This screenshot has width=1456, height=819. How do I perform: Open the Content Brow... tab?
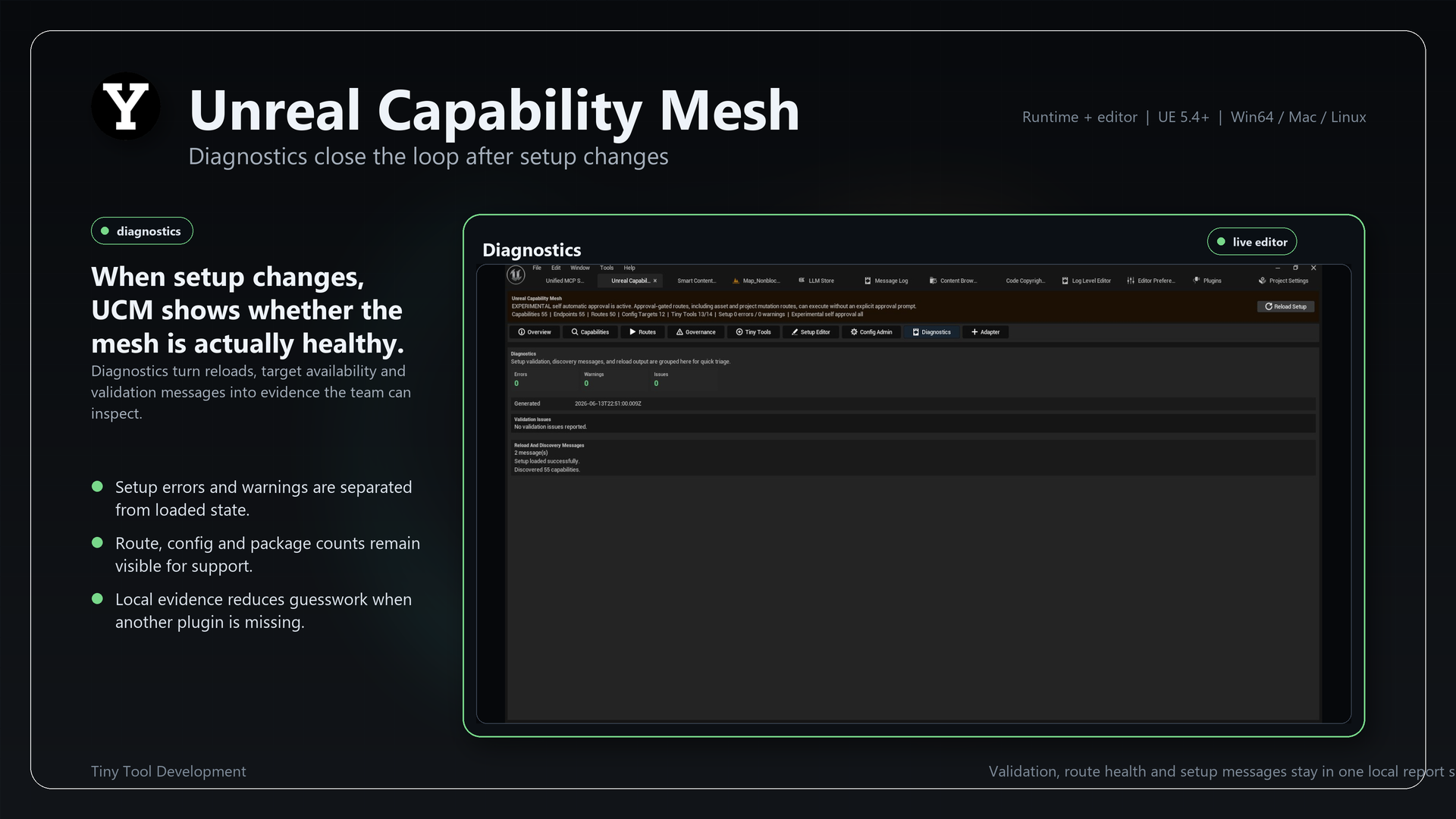coord(958,281)
